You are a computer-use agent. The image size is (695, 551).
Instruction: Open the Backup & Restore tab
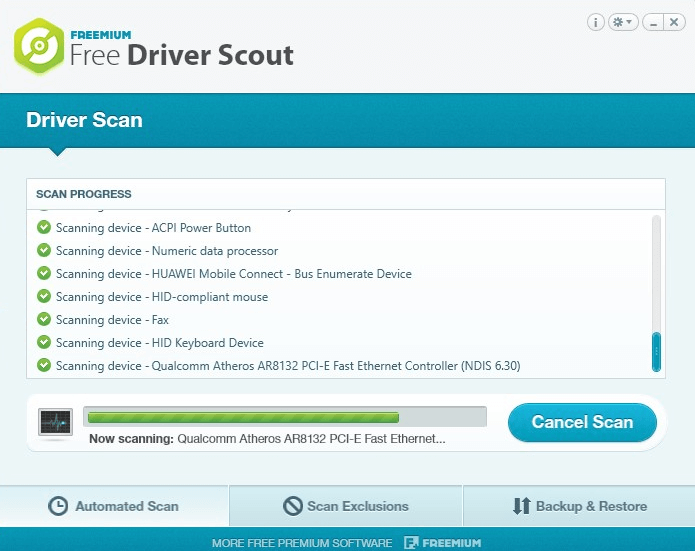(579, 506)
